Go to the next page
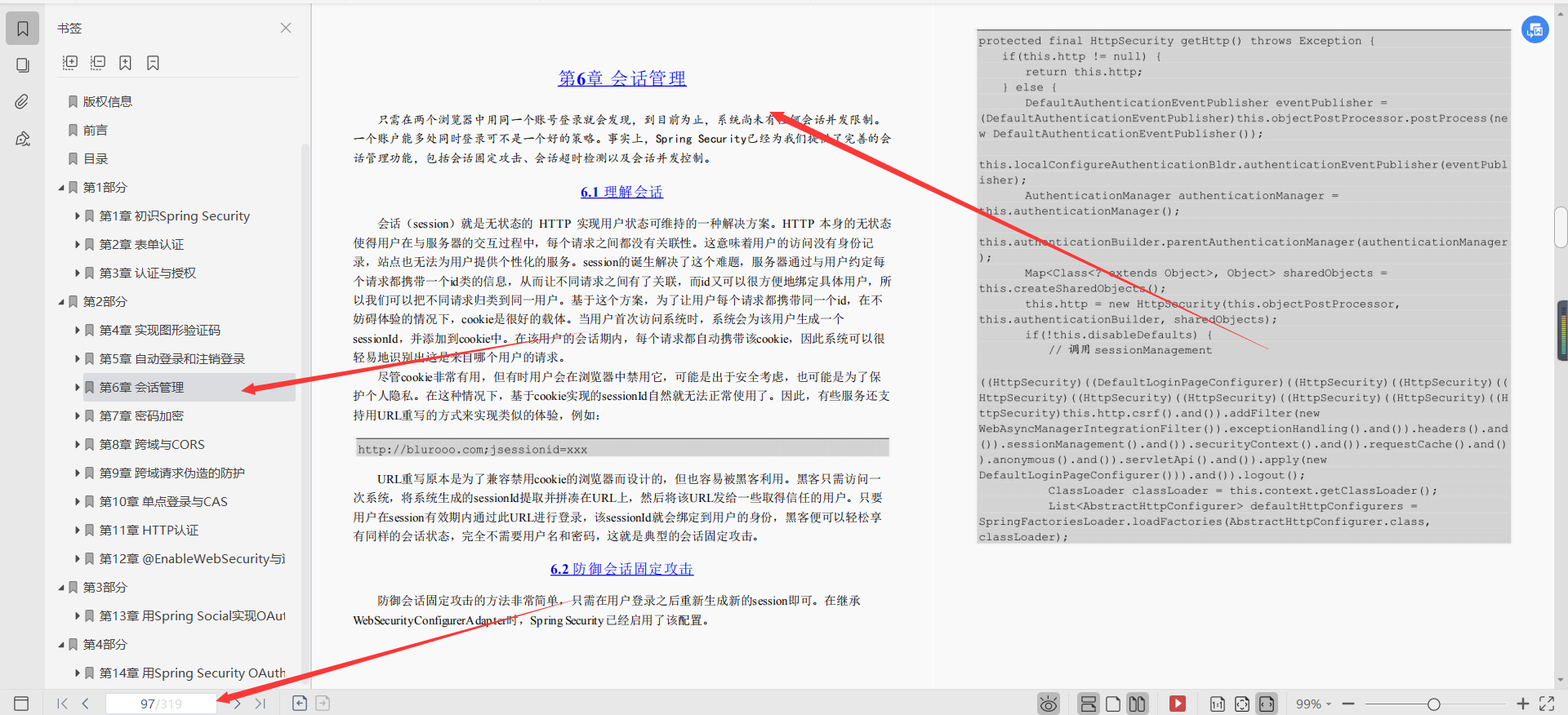Image resolution: width=1568 pixels, height=715 pixels. [x=237, y=704]
